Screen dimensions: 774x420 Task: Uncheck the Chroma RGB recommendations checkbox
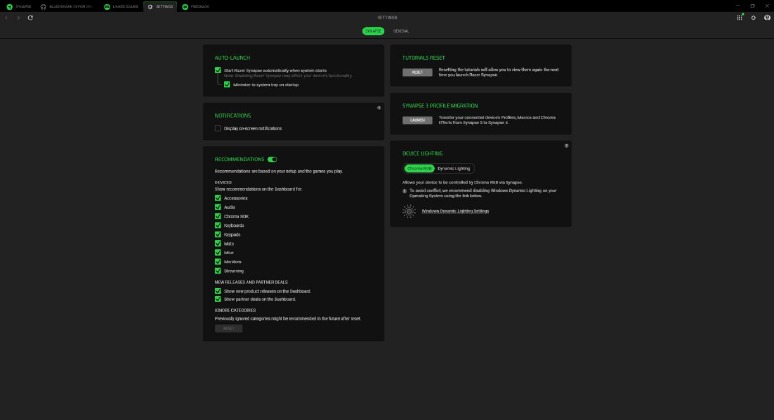click(x=218, y=216)
